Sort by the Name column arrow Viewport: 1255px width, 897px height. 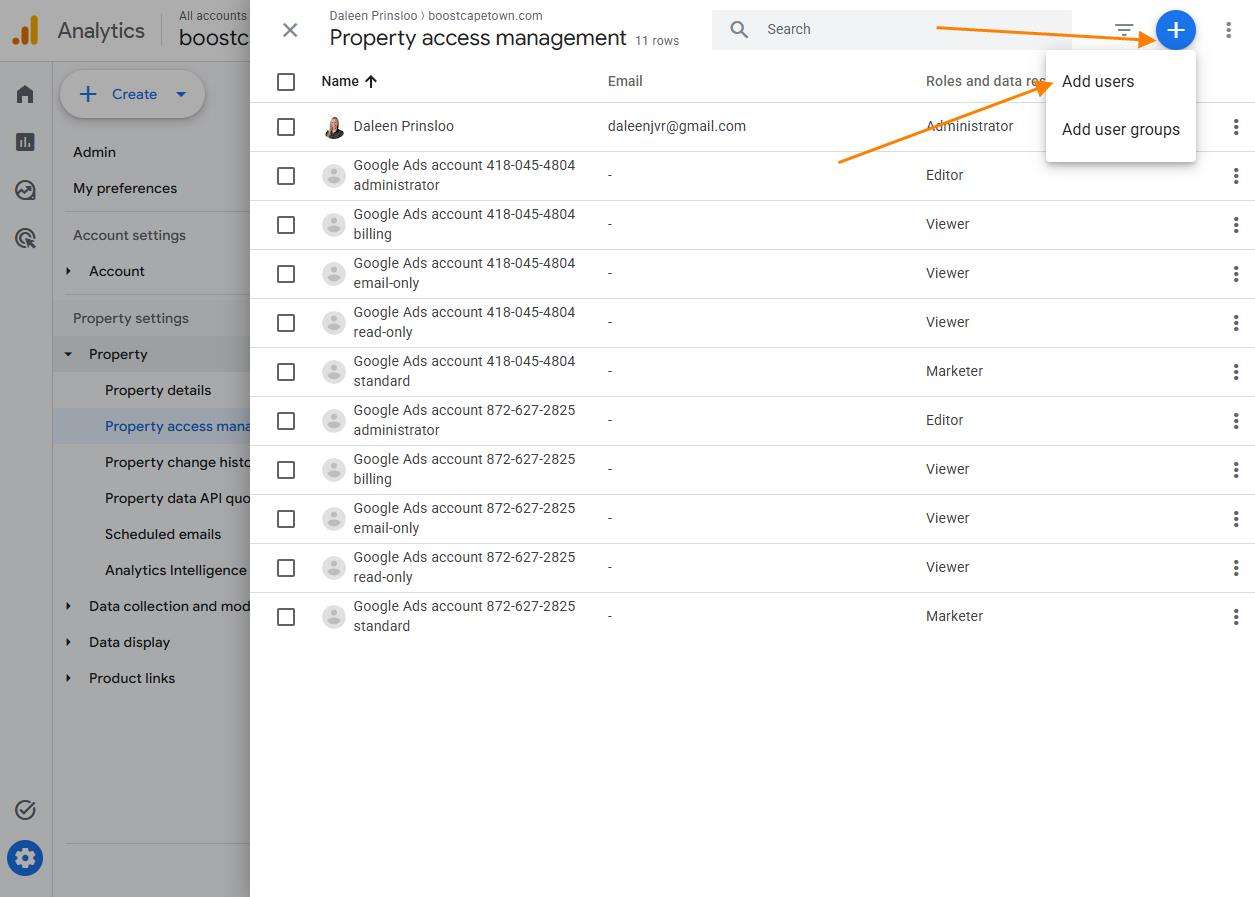tap(371, 82)
